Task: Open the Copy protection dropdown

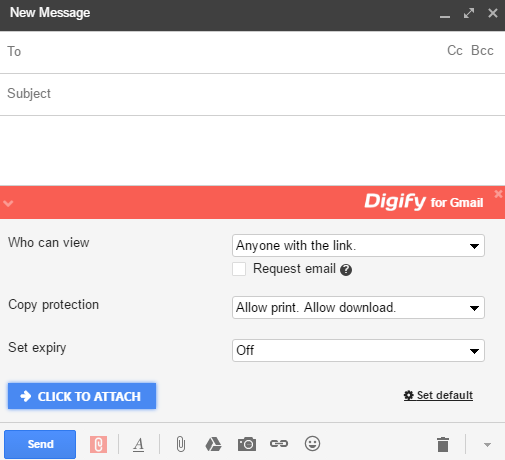Action: 358,308
